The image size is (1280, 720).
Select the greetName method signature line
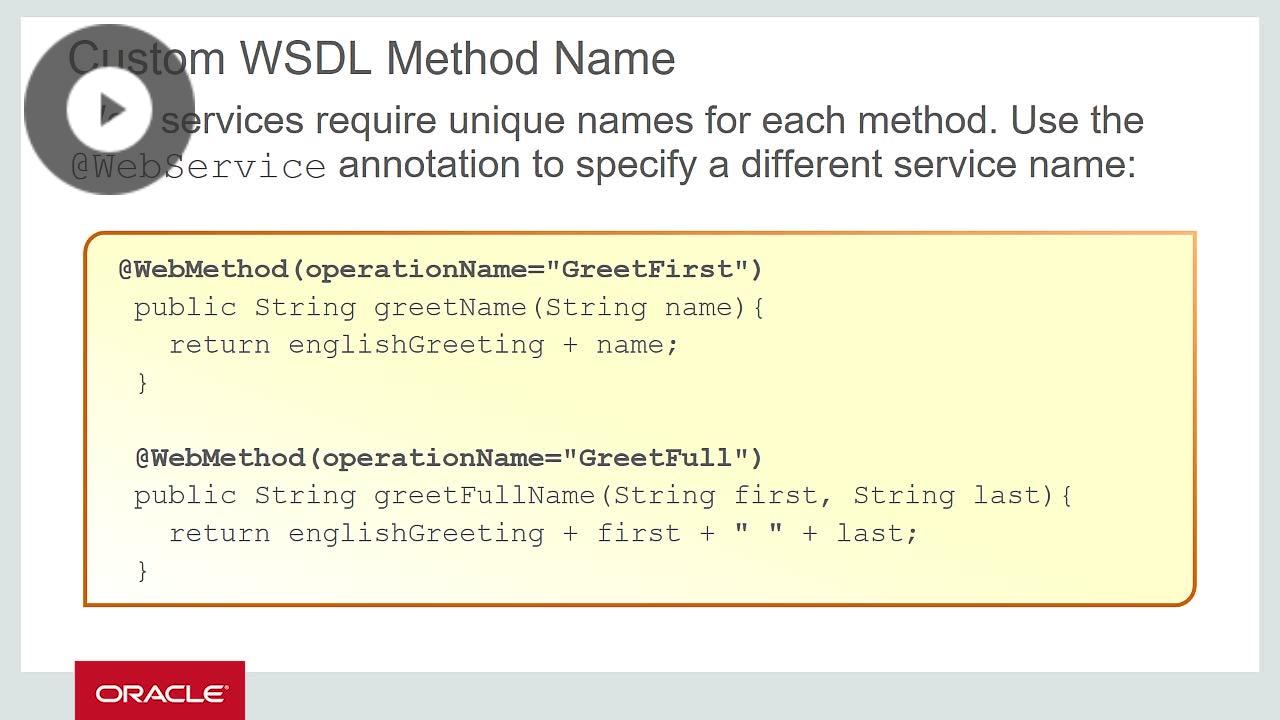pyautogui.click(x=450, y=307)
